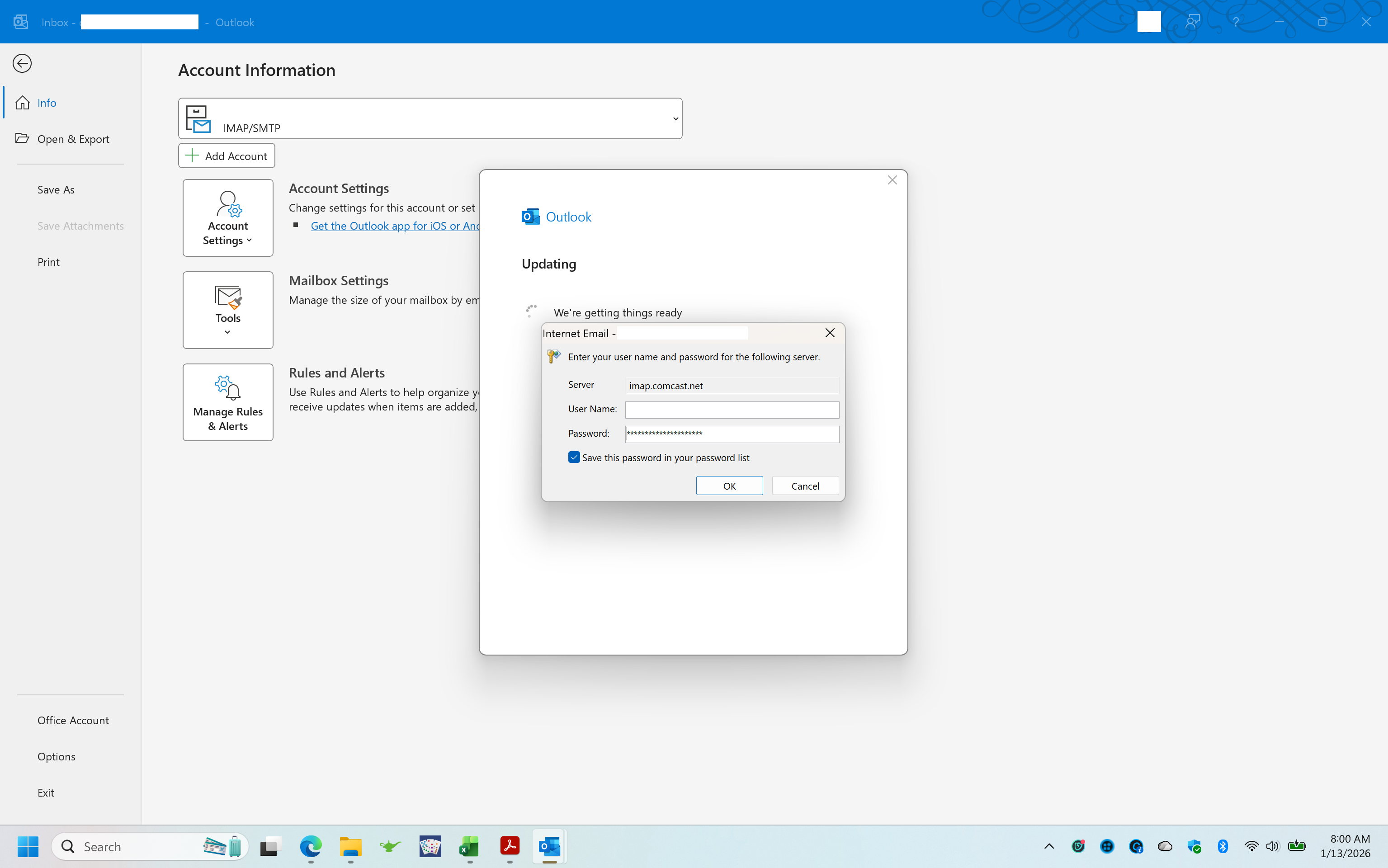Screen dimensions: 1388x868
Task: Open the Account Settings dropdown tile
Action: click(x=228, y=217)
